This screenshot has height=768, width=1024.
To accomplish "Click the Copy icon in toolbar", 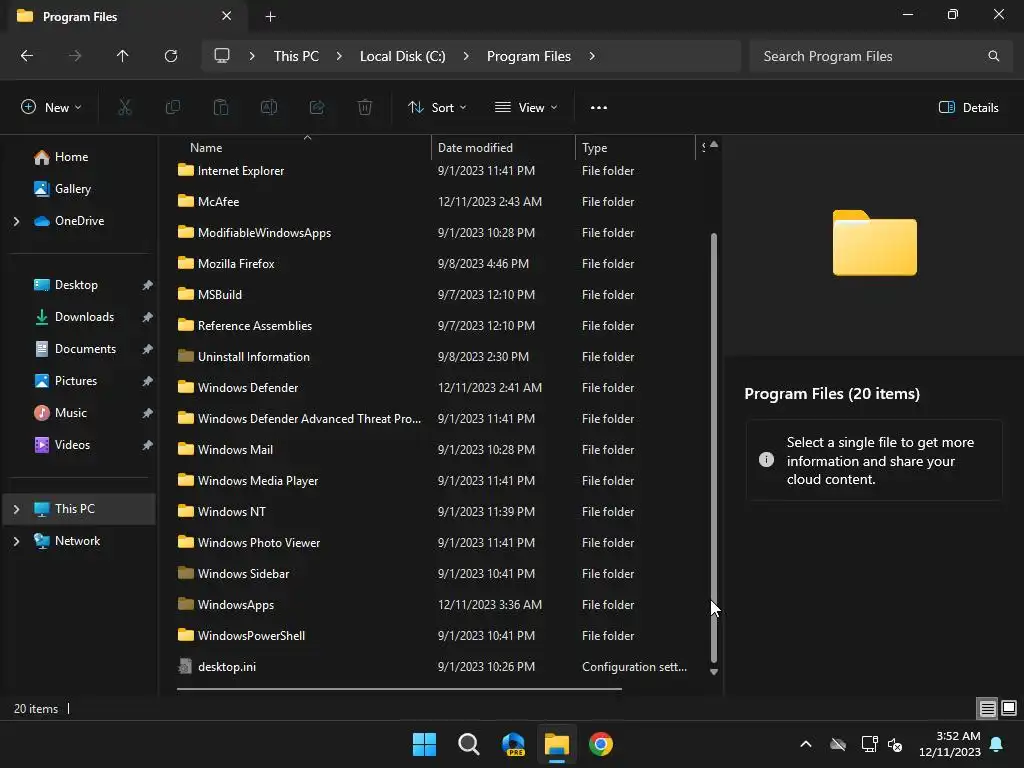I will tap(172, 108).
